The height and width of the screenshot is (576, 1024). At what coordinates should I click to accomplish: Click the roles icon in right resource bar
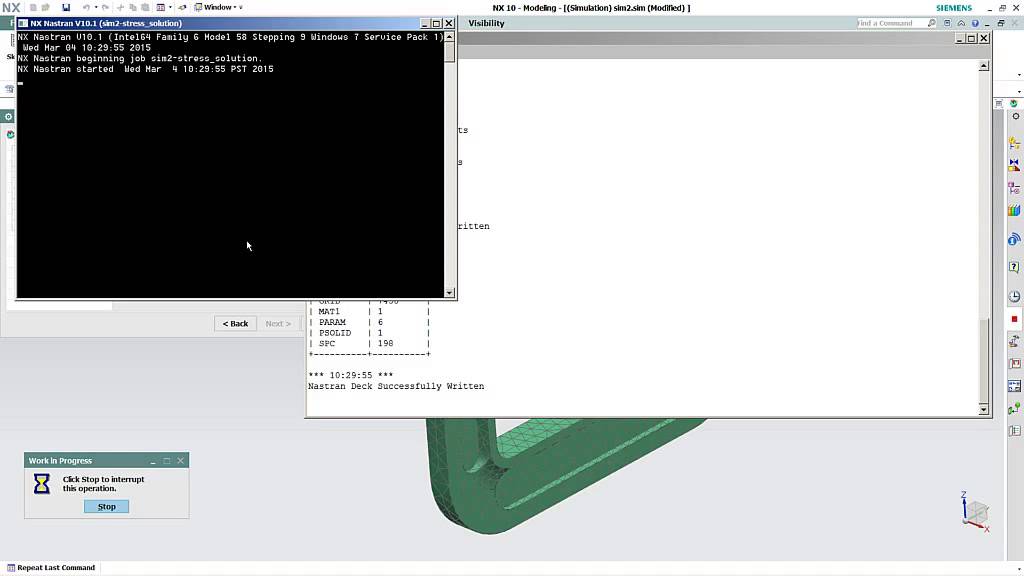(1014, 341)
